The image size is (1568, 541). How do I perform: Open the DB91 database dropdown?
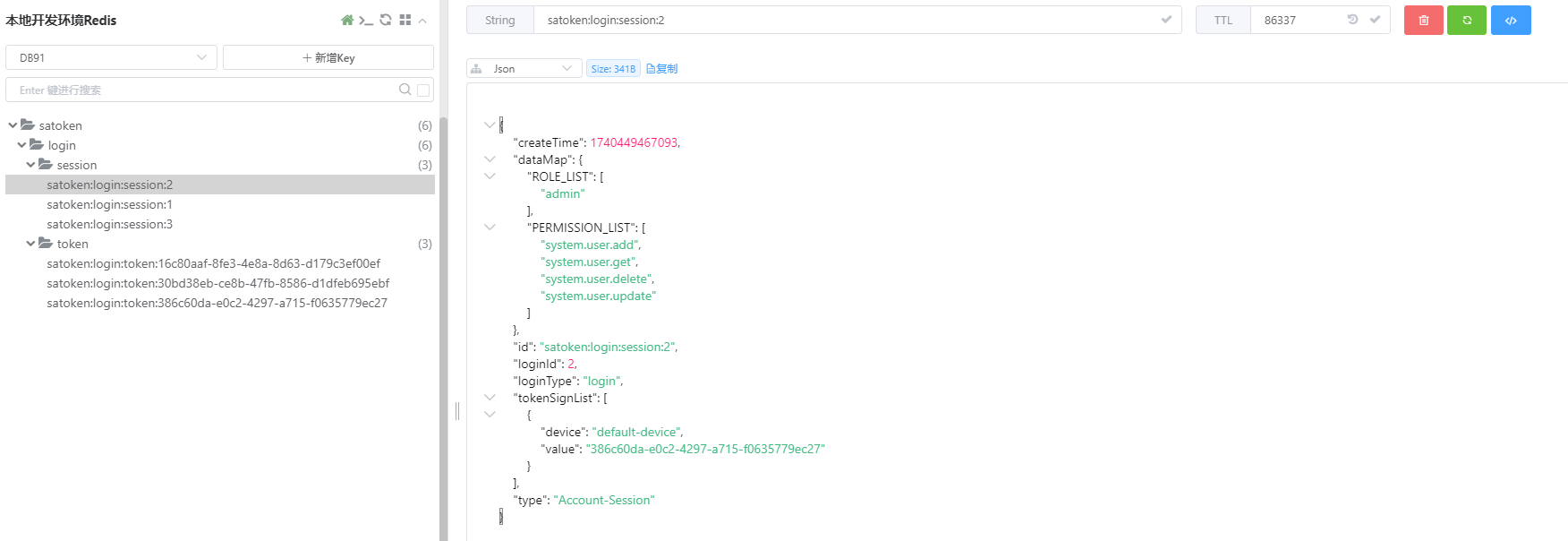(x=111, y=57)
